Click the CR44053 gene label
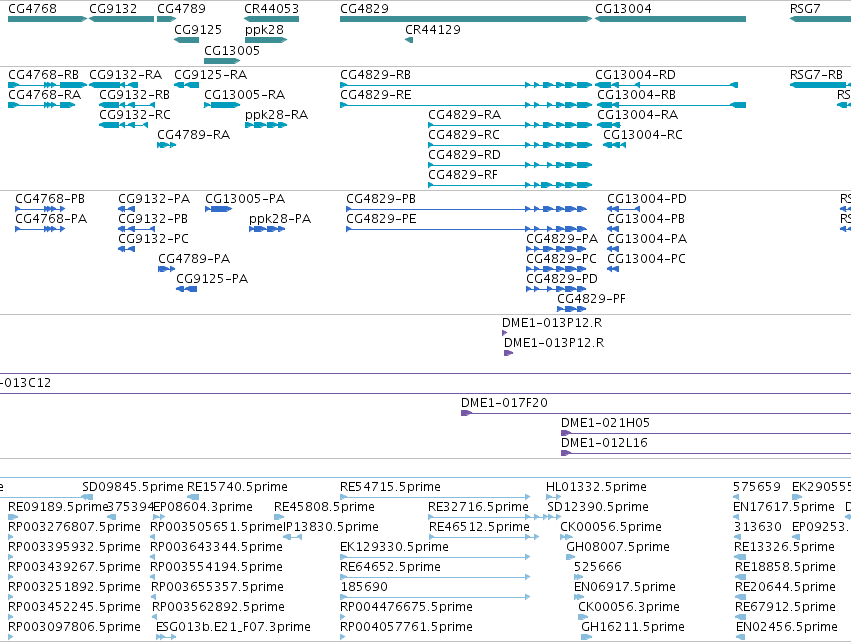 (x=271, y=9)
